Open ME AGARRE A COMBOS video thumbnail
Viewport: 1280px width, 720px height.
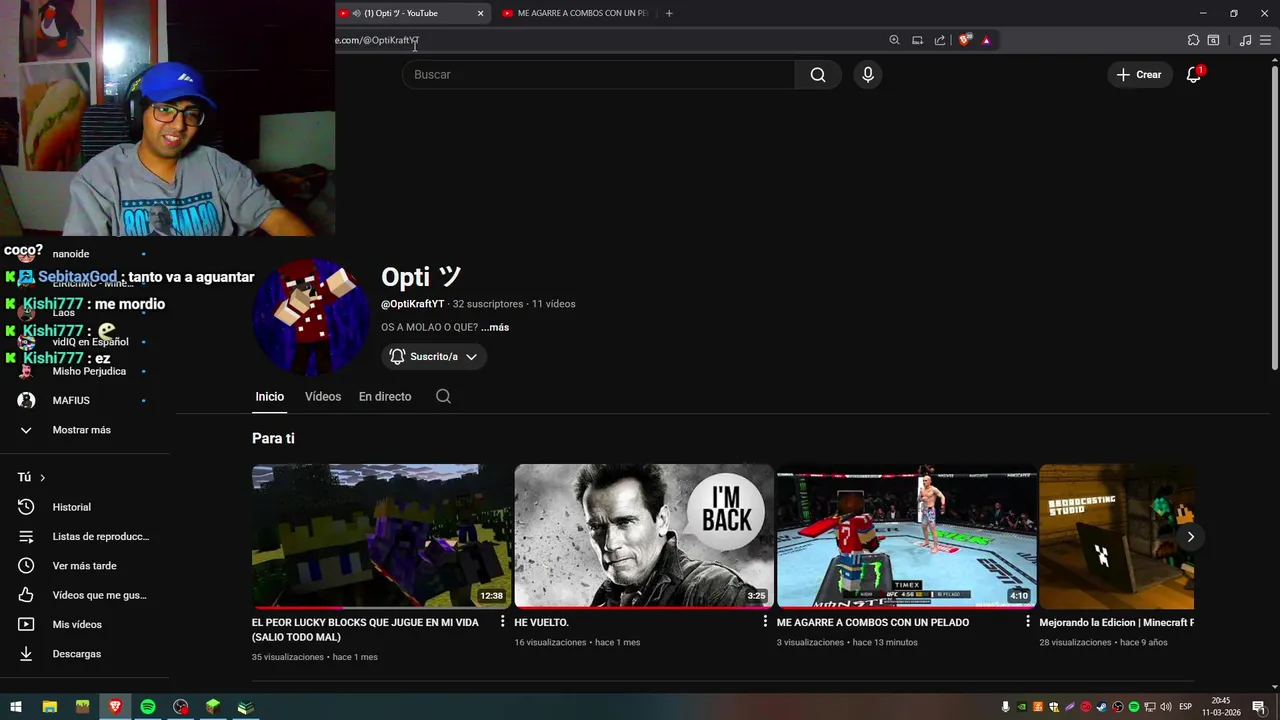tap(906, 536)
